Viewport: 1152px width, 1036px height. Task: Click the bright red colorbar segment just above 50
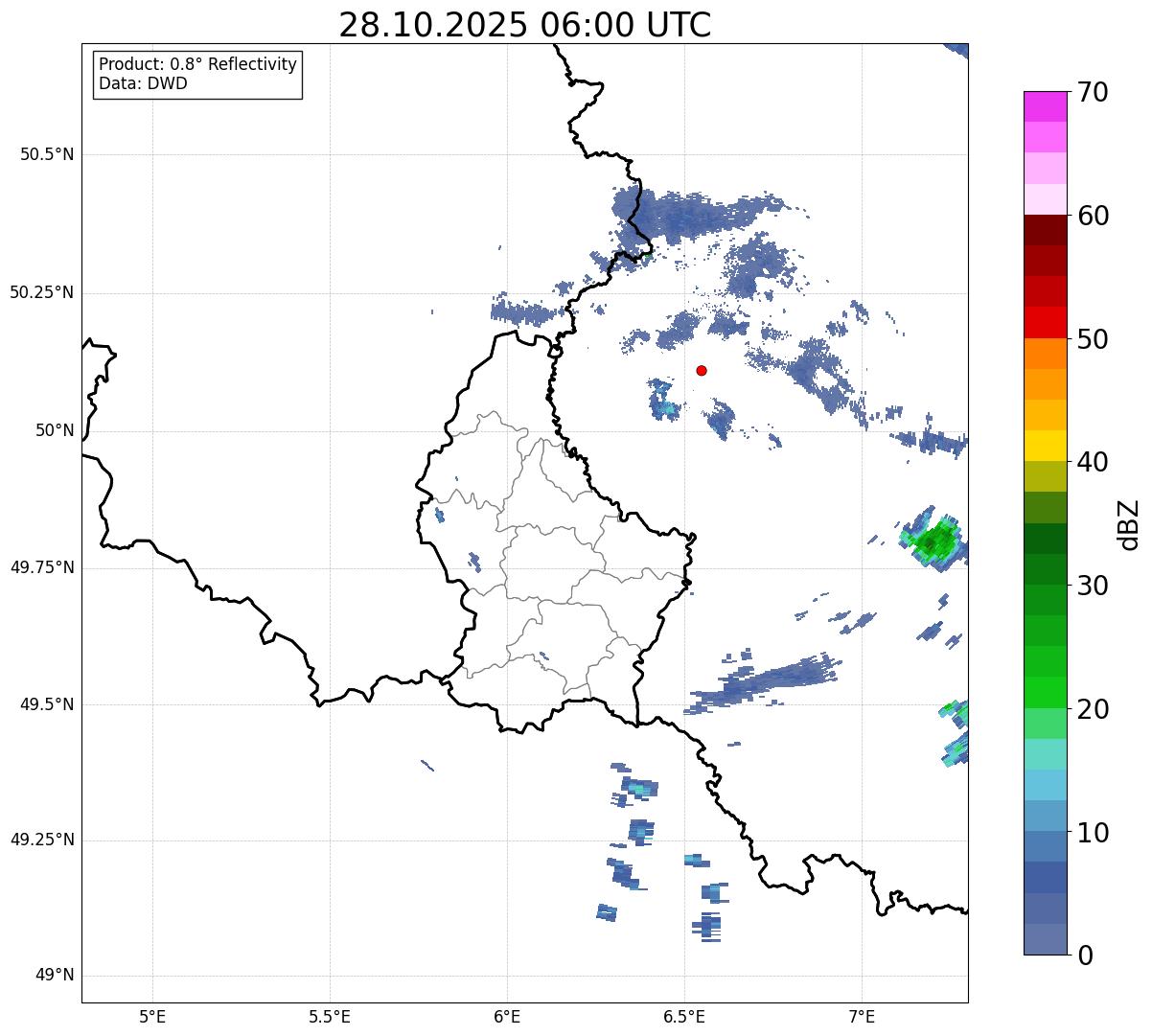(x=1045, y=323)
